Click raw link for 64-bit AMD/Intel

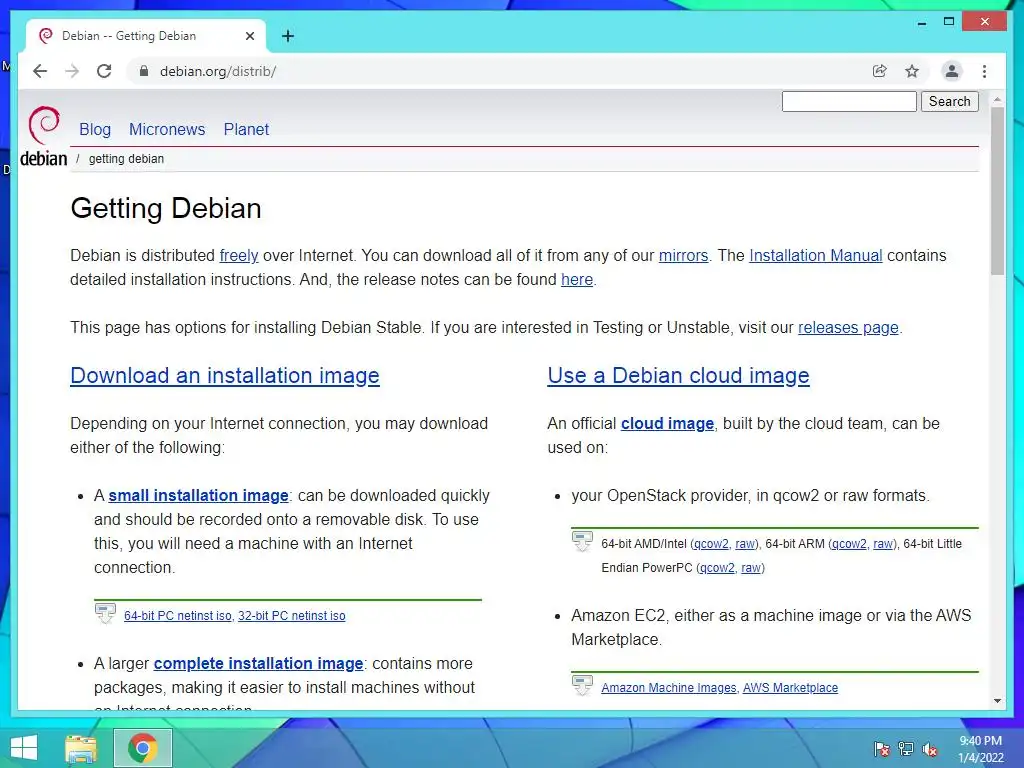(744, 543)
